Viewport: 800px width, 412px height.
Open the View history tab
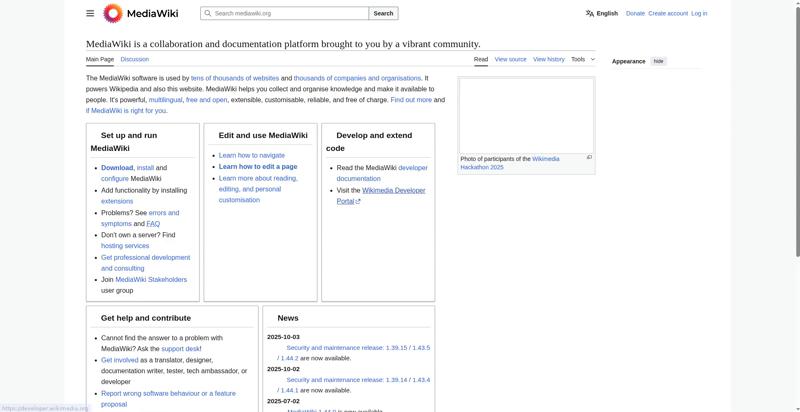pos(548,59)
